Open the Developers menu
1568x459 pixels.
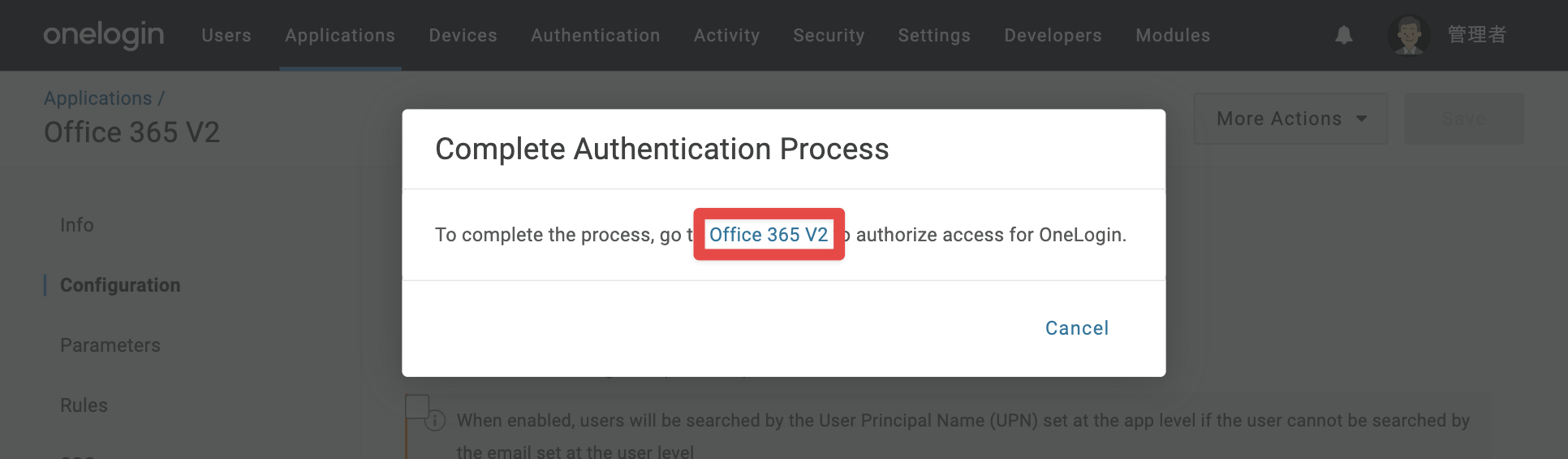1053,35
